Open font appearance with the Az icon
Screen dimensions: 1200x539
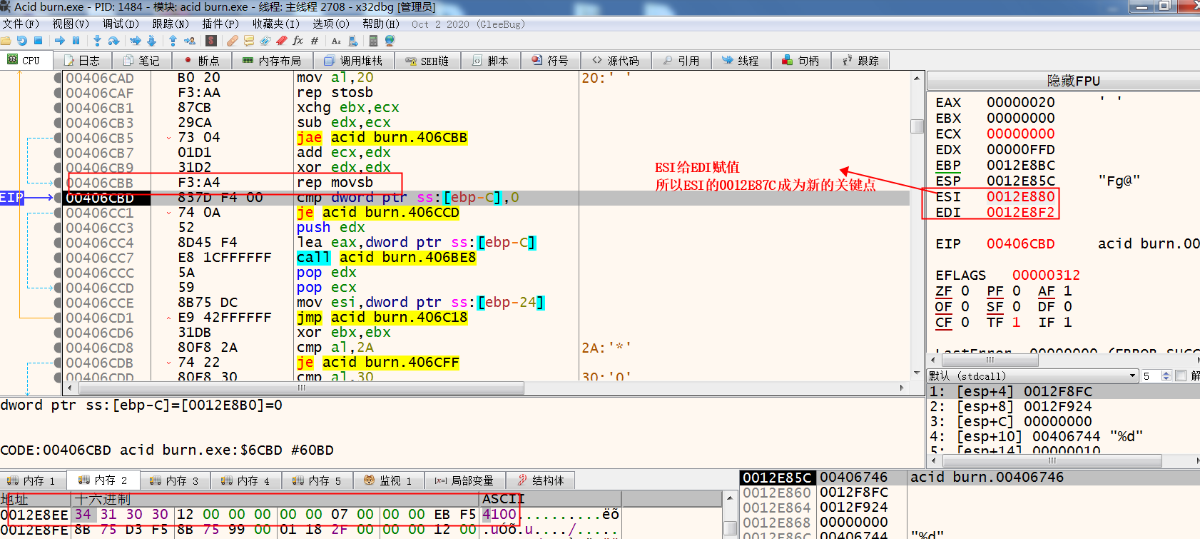click(x=336, y=41)
